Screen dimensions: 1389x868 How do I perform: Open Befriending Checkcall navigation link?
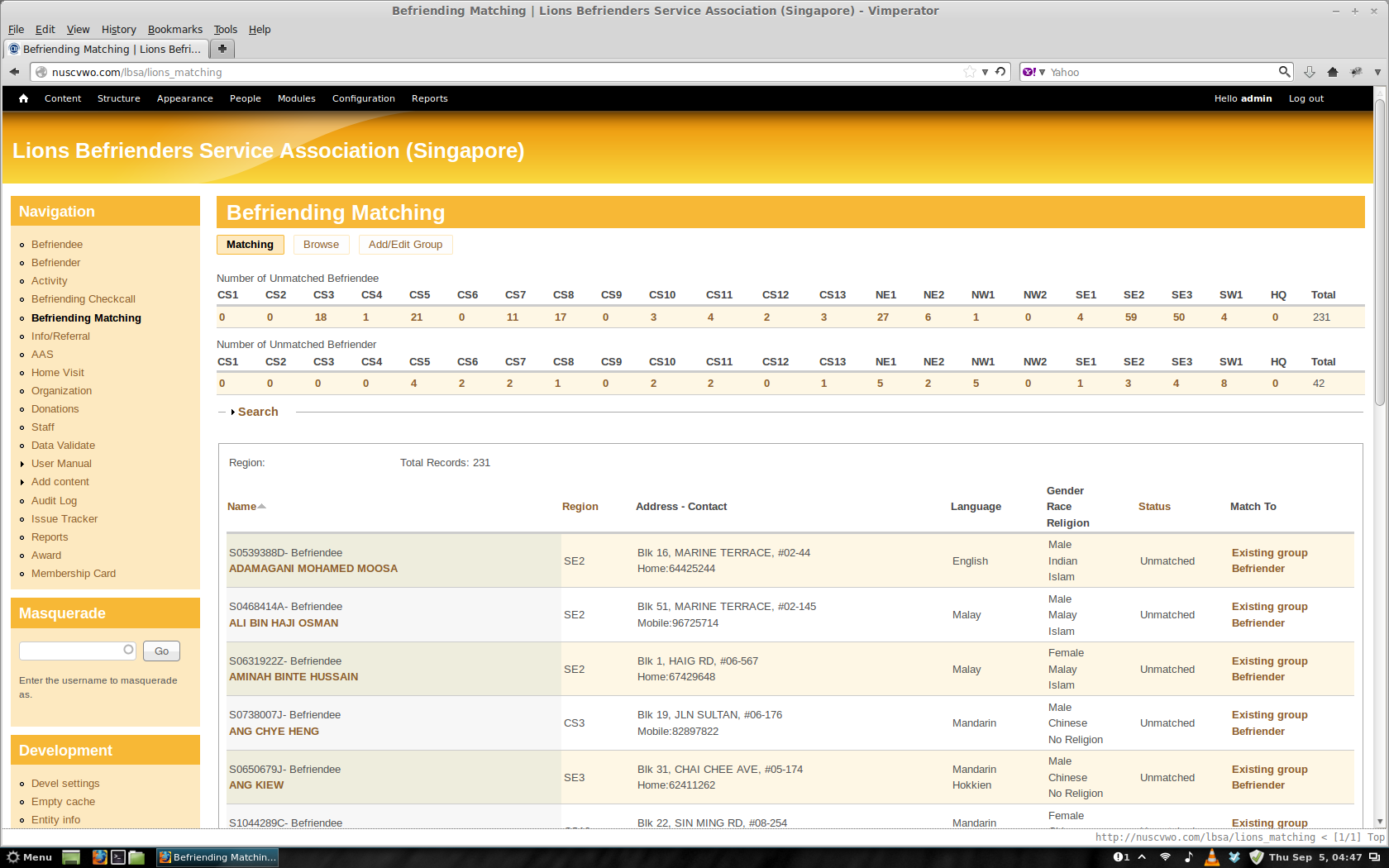pyautogui.click(x=83, y=299)
